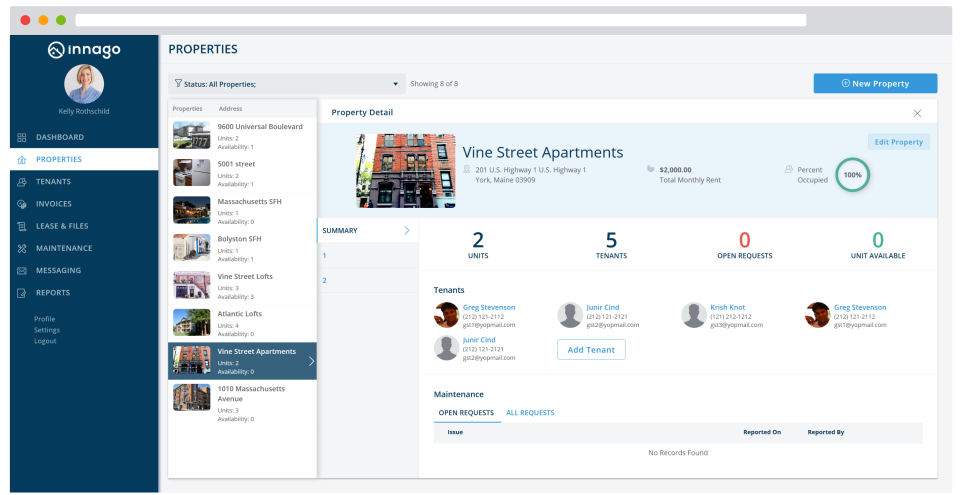Open Krish Knot tenant link
This screenshot has height=495, width=960.
727,308
